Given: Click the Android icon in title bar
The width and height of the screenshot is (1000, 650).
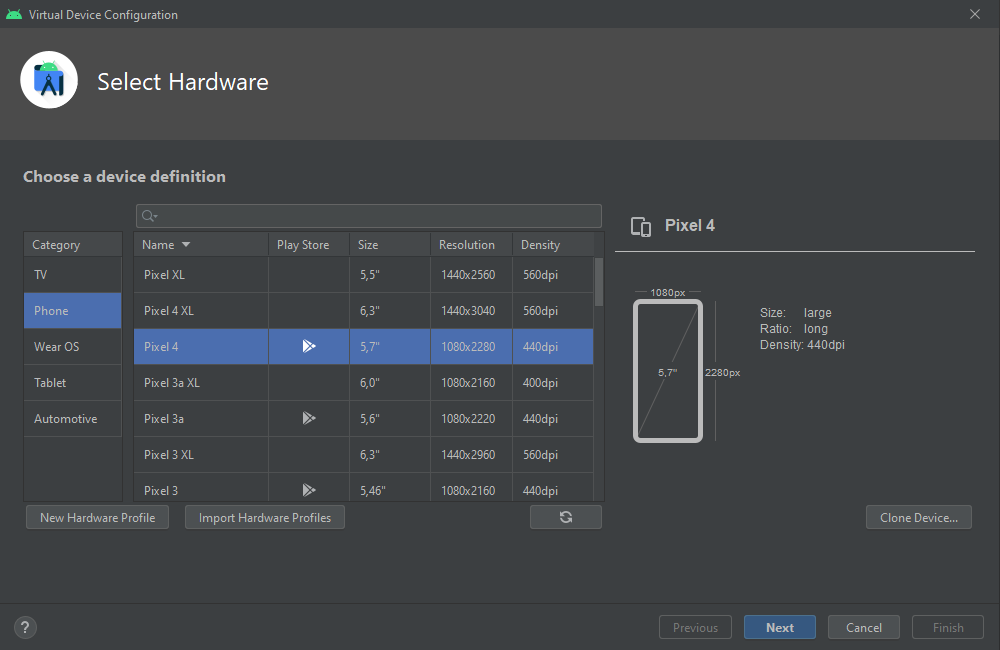Looking at the screenshot, I should (x=14, y=14).
